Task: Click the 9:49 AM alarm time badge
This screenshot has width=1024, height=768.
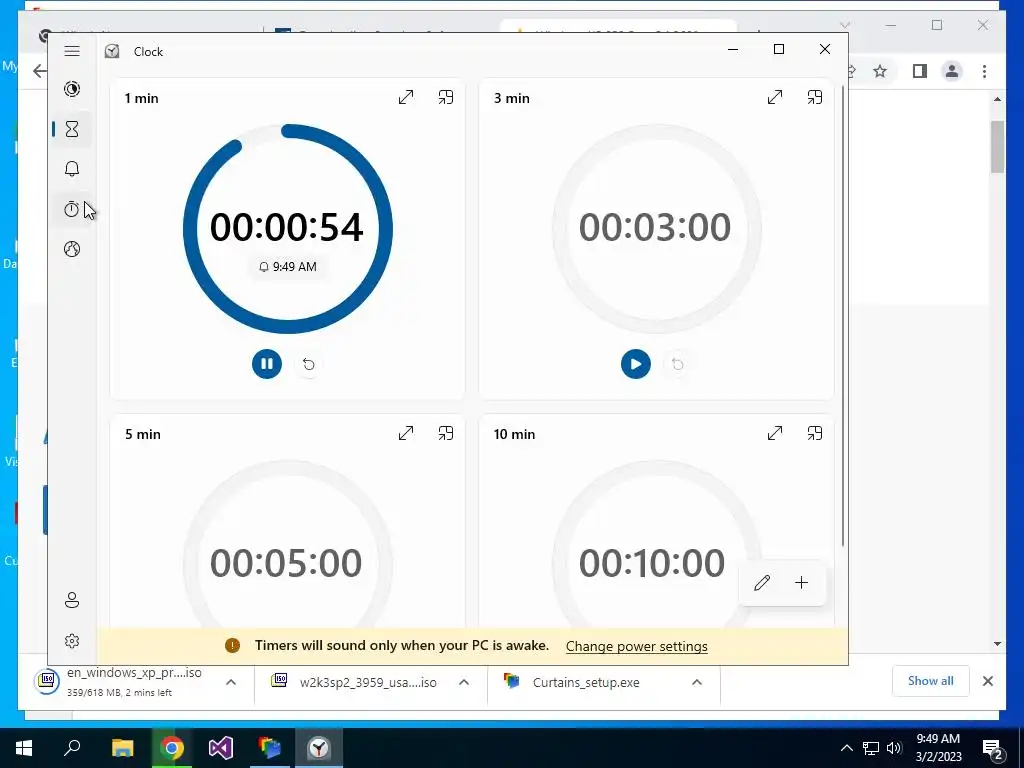Action: [288, 266]
